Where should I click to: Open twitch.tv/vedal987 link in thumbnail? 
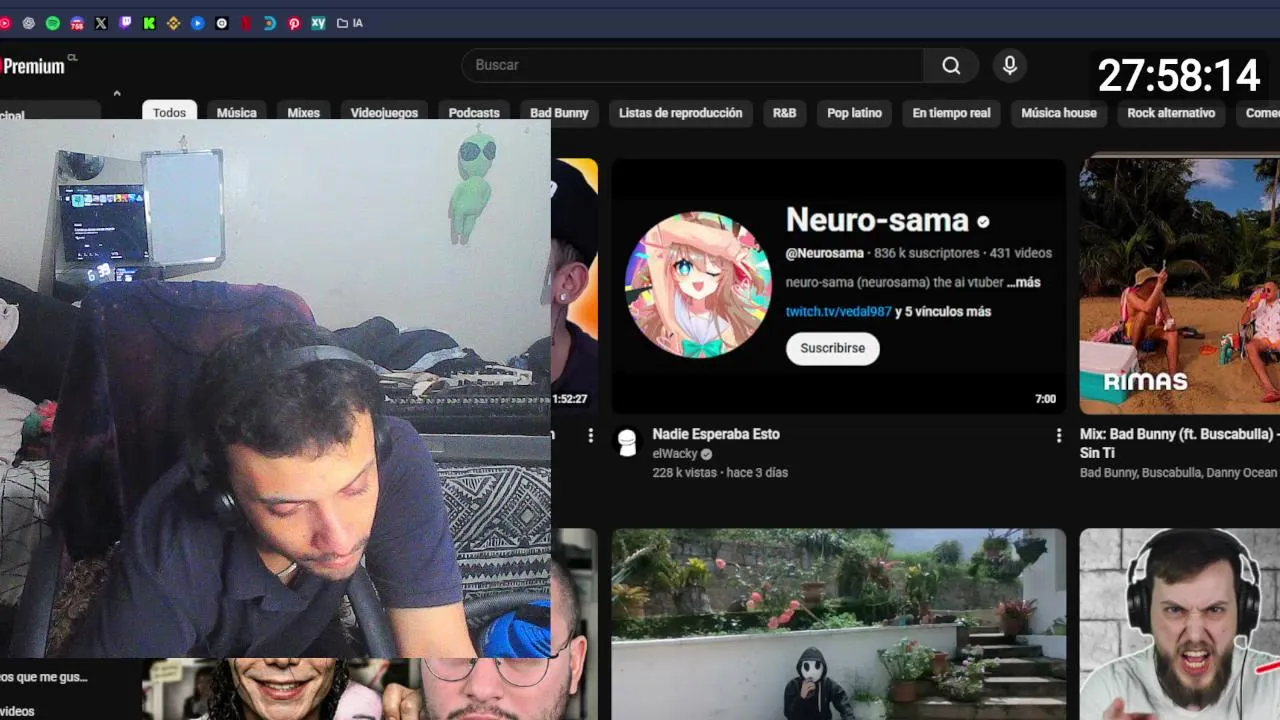point(838,312)
